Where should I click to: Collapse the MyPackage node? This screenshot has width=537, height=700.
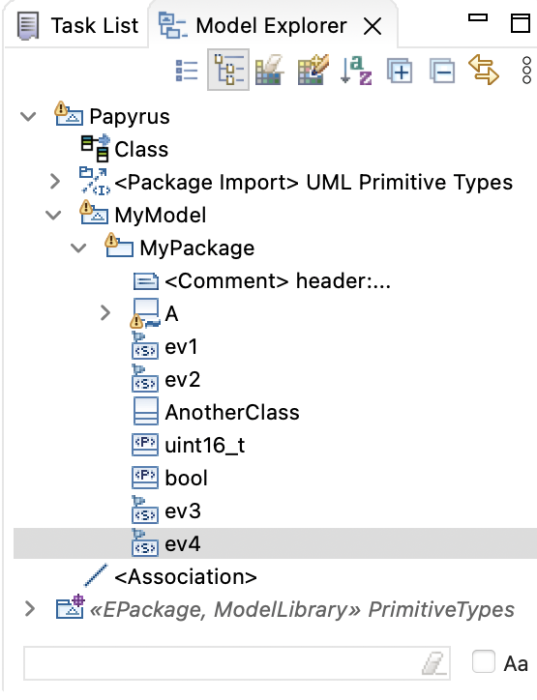click(79, 248)
